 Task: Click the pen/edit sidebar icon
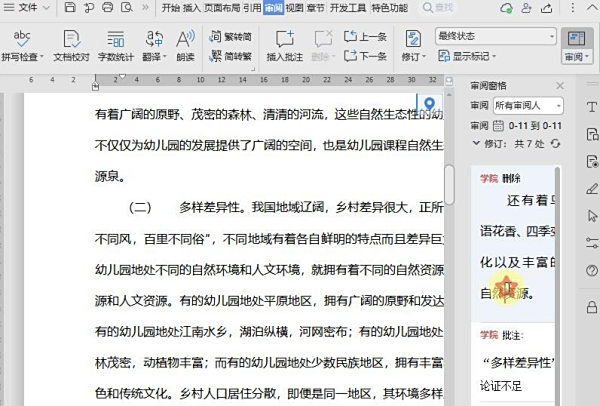pyautogui.click(x=592, y=189)
